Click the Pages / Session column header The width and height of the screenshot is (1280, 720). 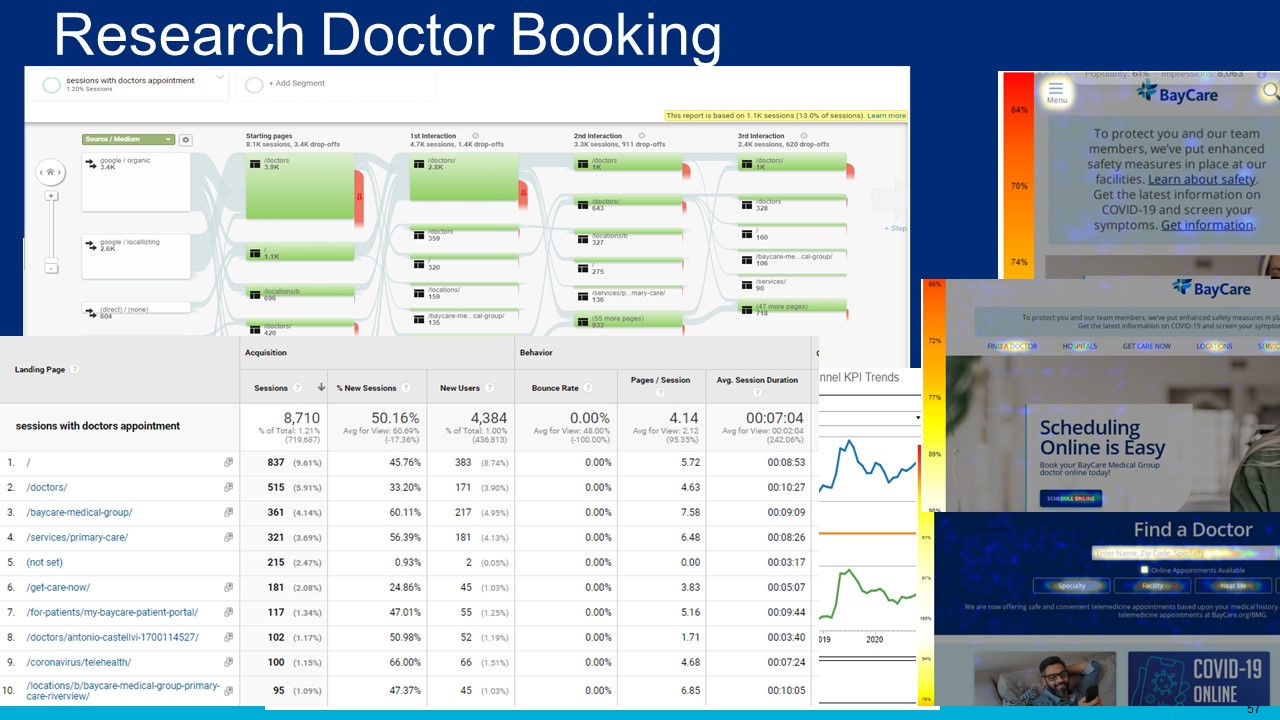(661, 380)
